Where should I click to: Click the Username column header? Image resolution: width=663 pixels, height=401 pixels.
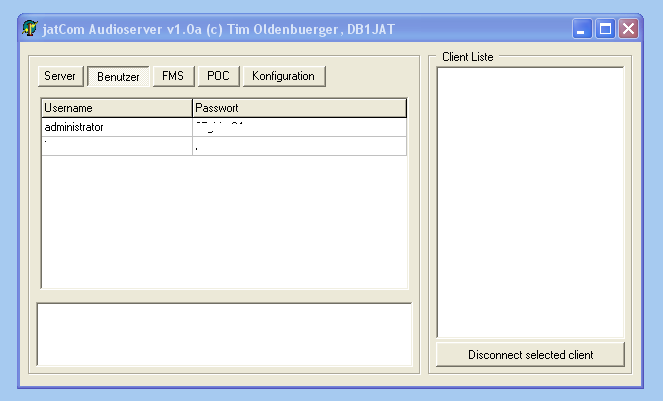[116, 107]
